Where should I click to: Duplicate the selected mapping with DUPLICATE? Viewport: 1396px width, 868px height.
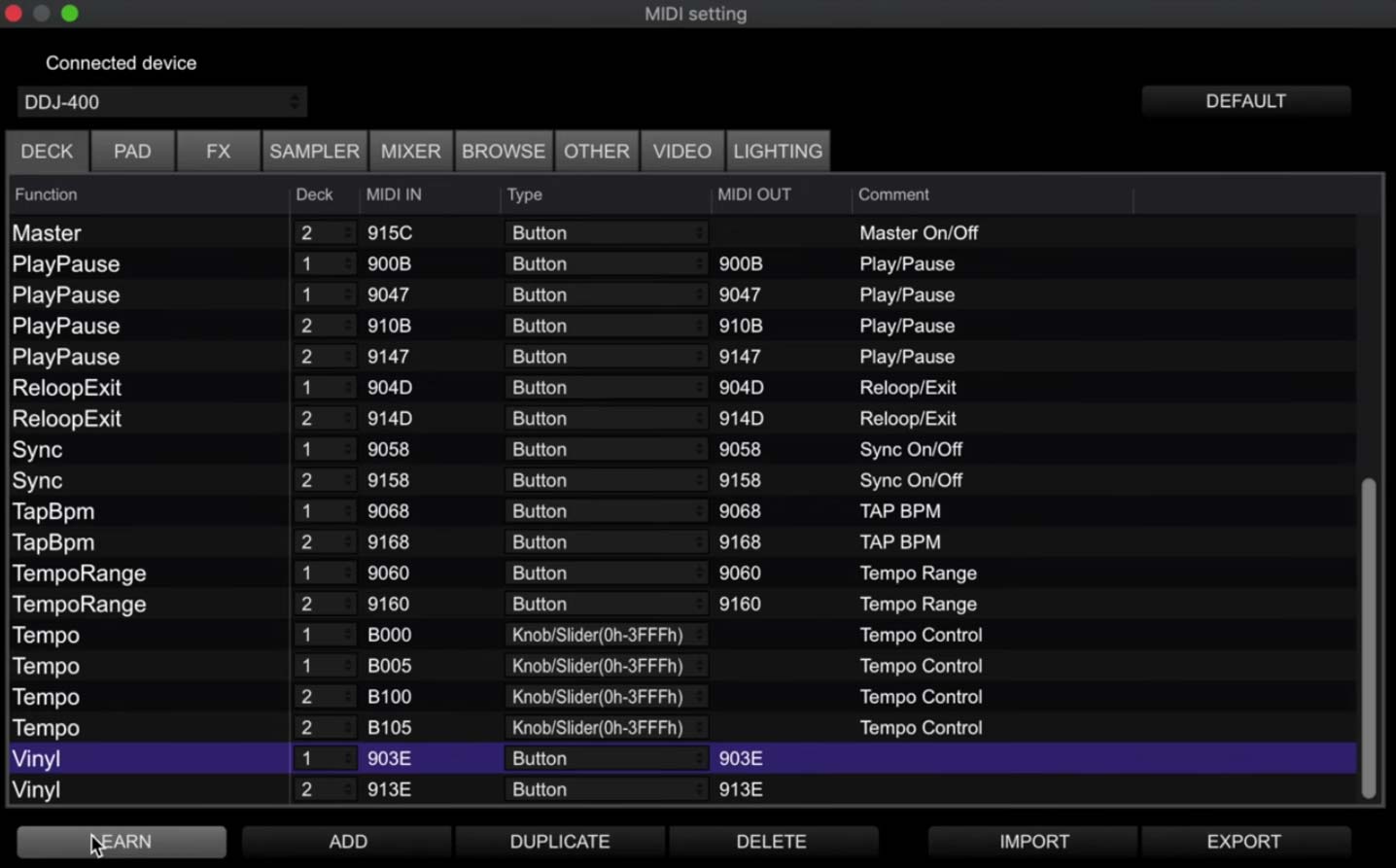coord(560,842)
